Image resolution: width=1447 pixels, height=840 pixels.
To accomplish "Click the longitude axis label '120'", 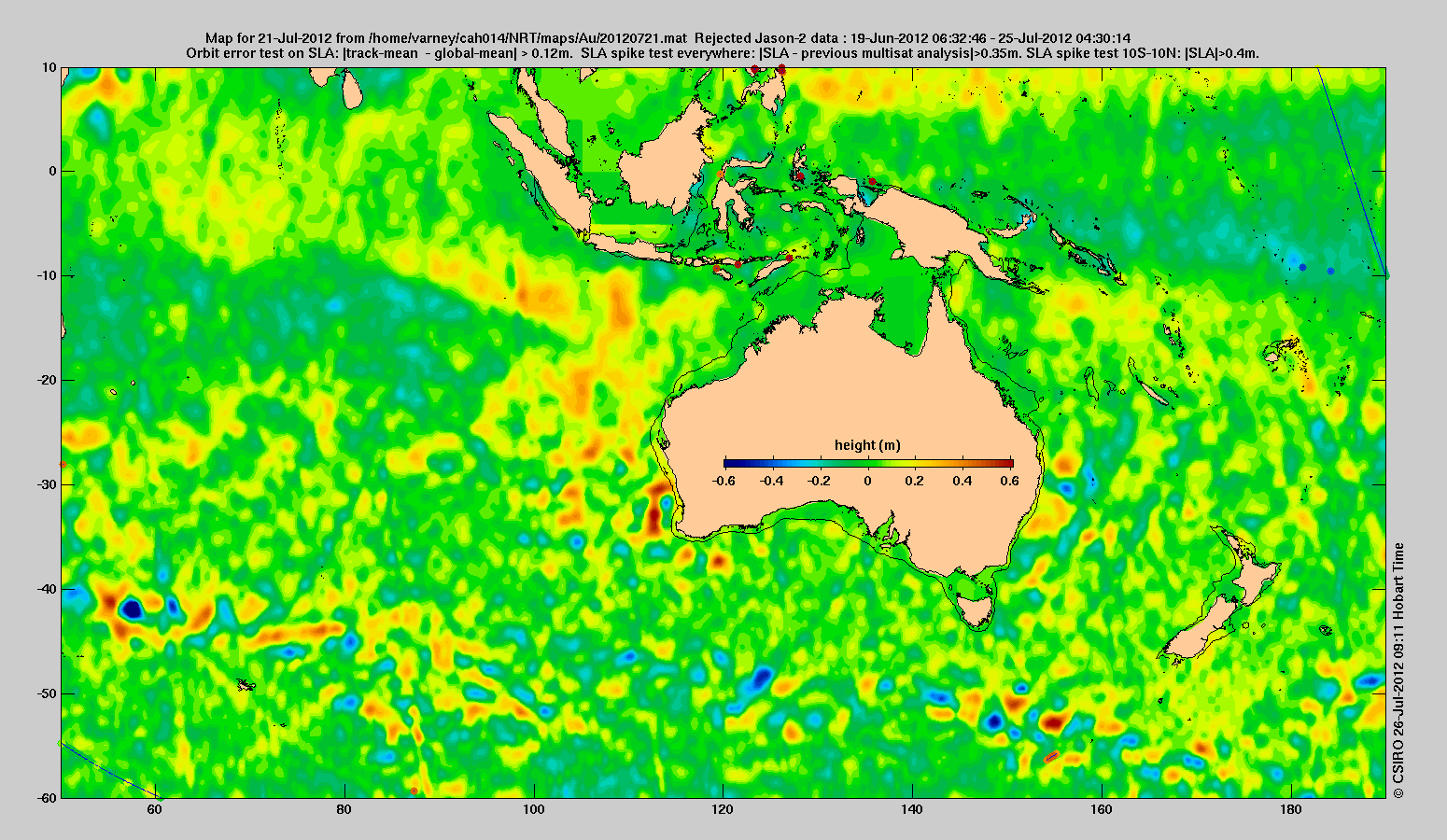I will pos(723,810).
